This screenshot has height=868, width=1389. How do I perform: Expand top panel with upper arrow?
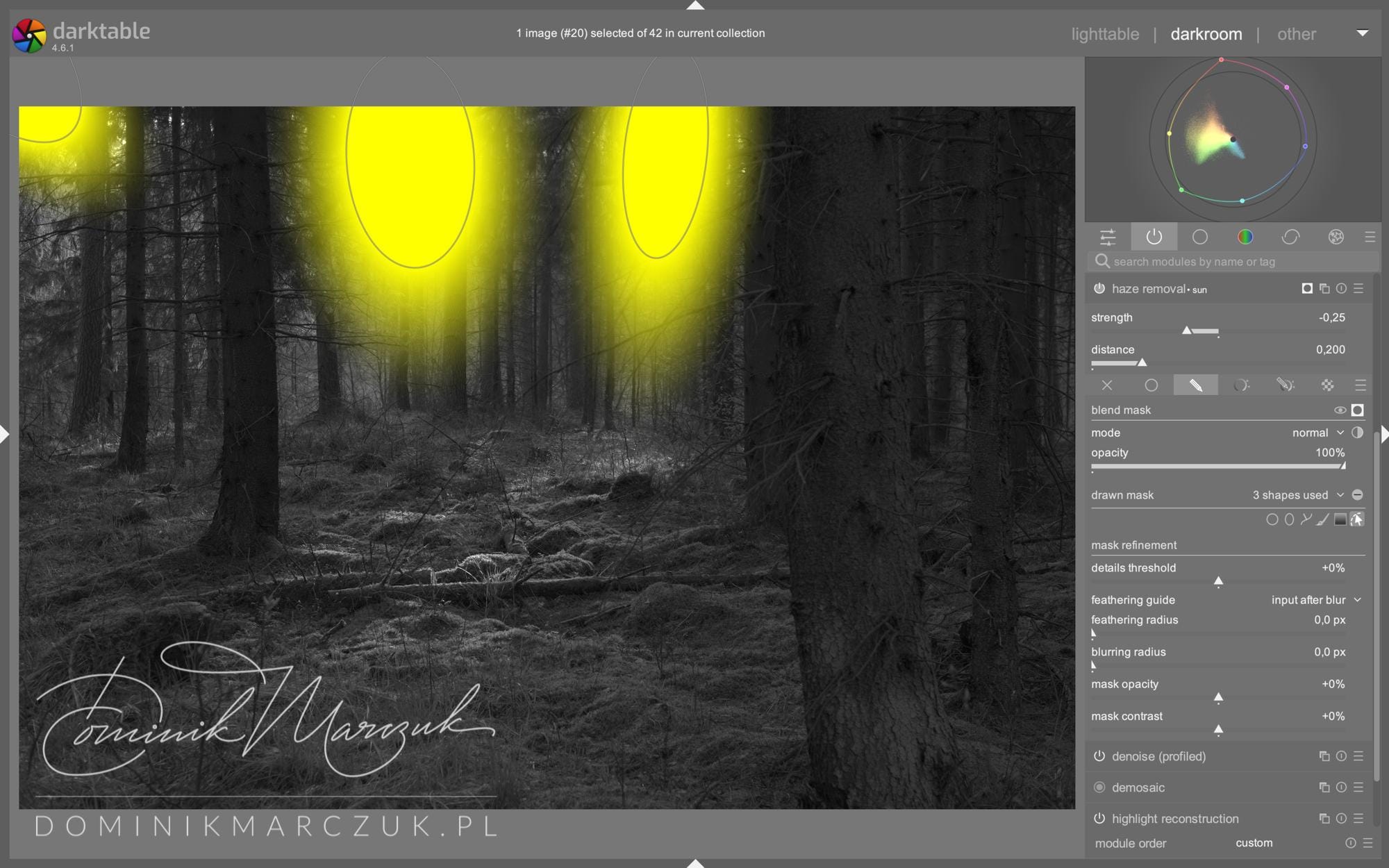(x=694, y=6)
